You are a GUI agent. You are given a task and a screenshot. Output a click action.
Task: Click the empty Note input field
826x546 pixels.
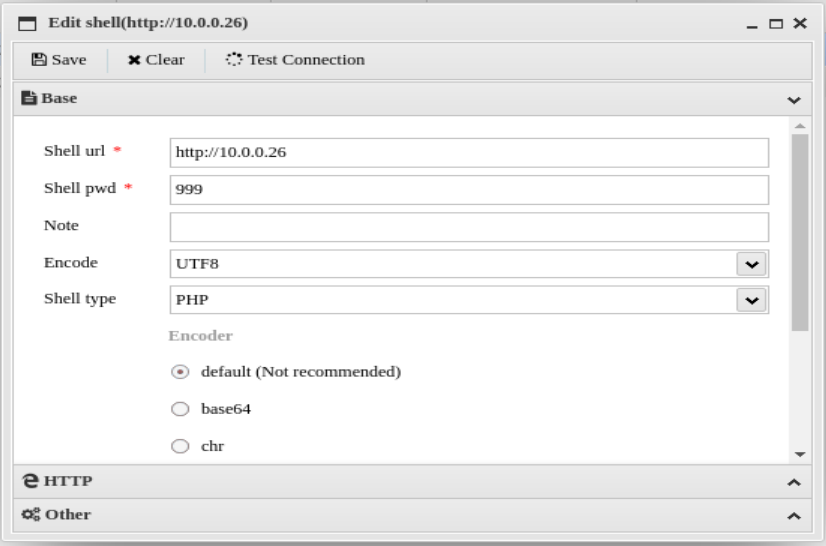(x=468, y=227)
